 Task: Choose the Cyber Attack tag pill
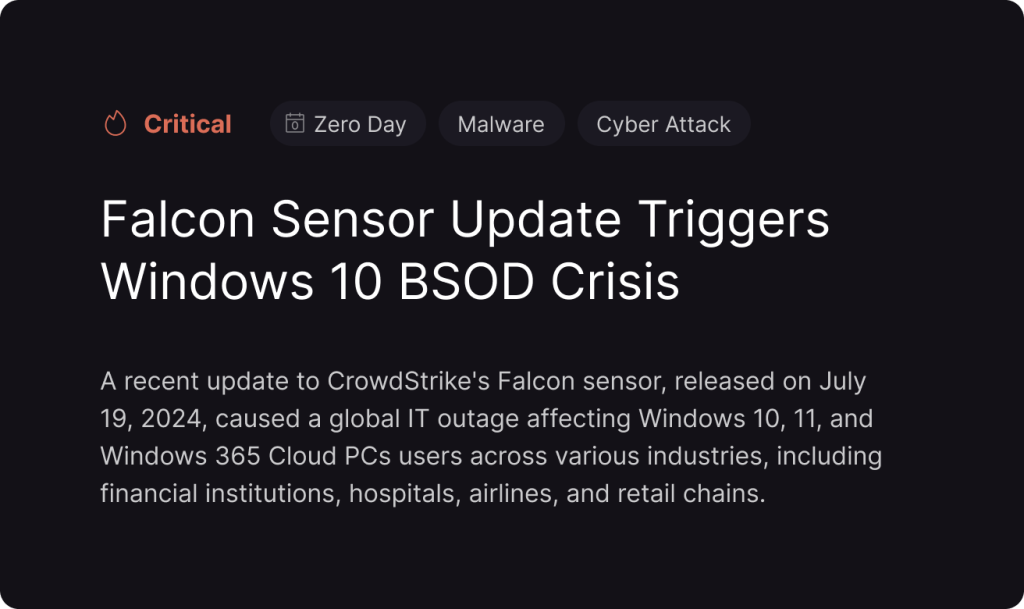(664, 123)
